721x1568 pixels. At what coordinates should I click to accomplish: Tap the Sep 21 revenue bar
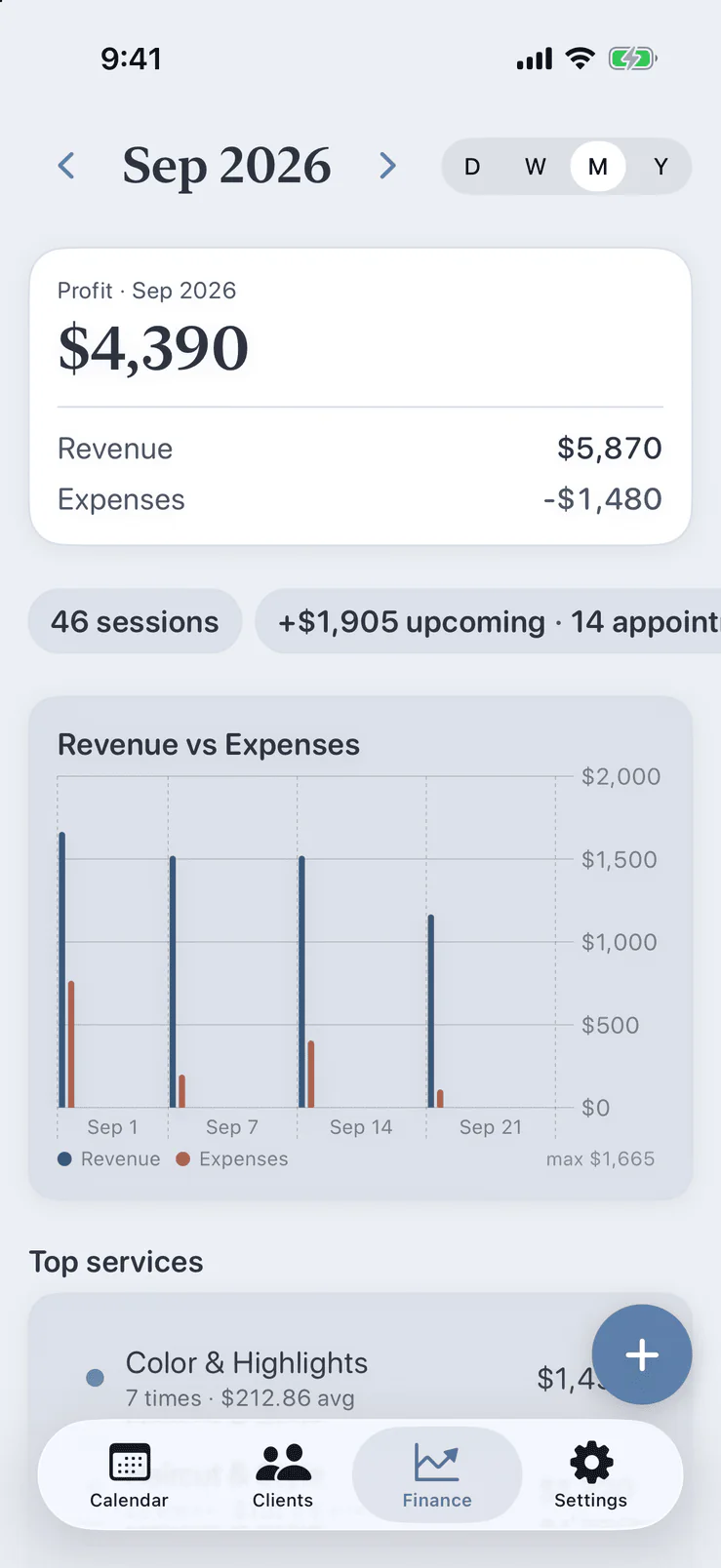click(431, 1011)
